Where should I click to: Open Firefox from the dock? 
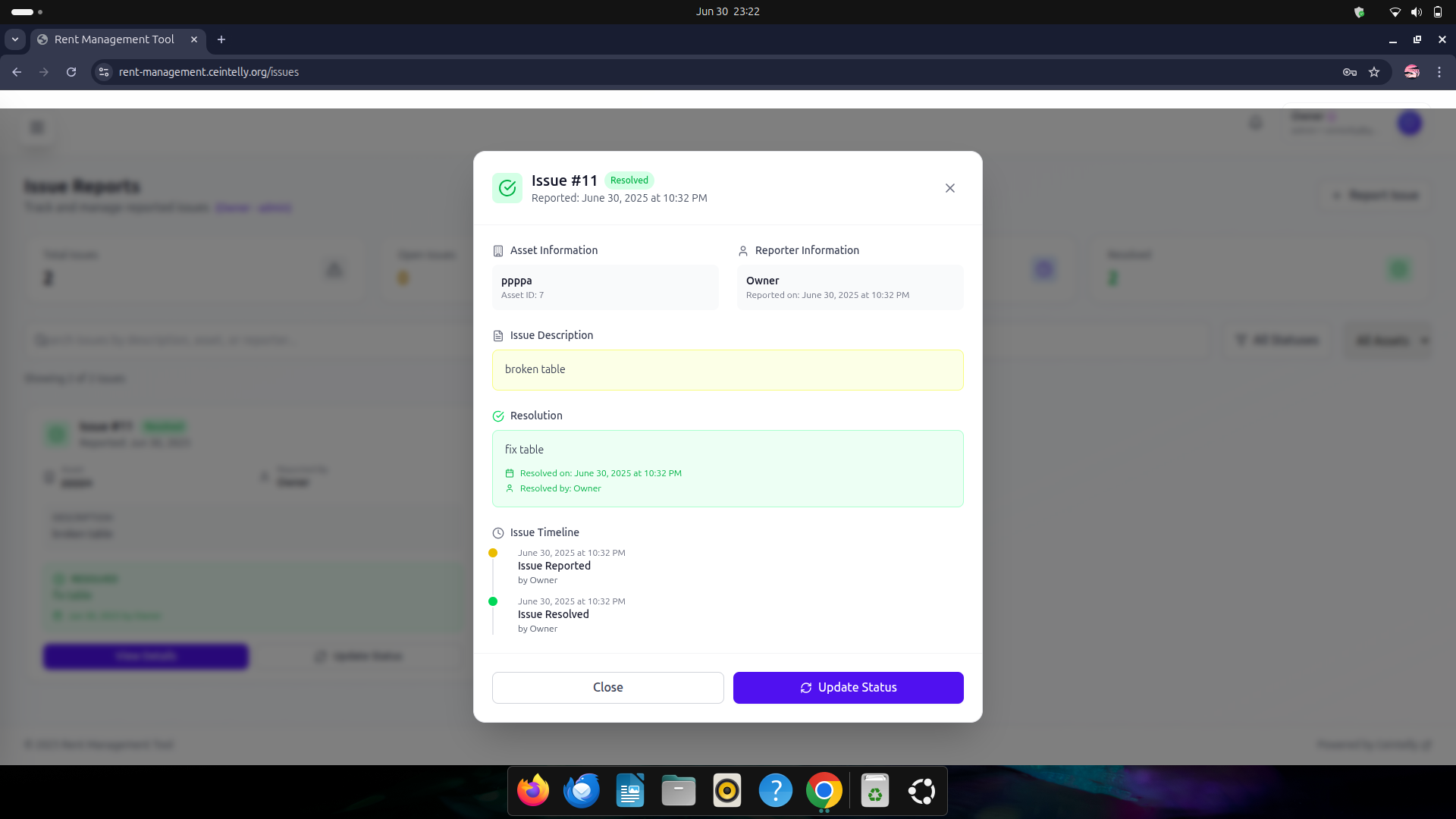point(532,791)
